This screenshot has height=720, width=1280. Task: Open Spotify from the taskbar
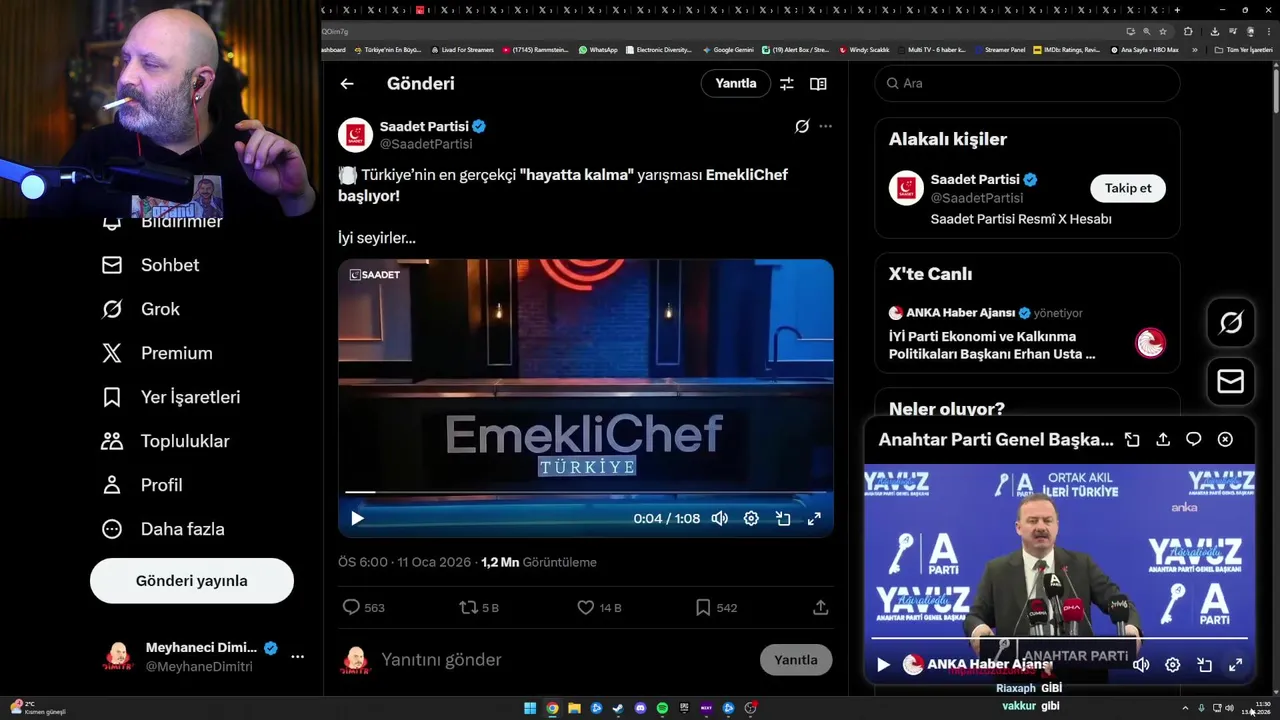click(x=663, y=709)
